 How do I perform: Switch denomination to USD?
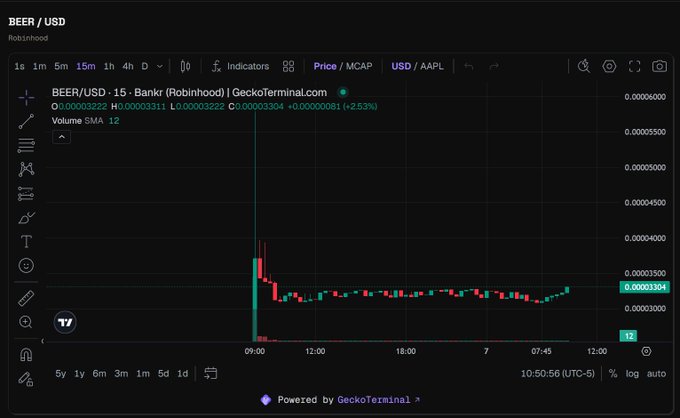pos(401,66)
